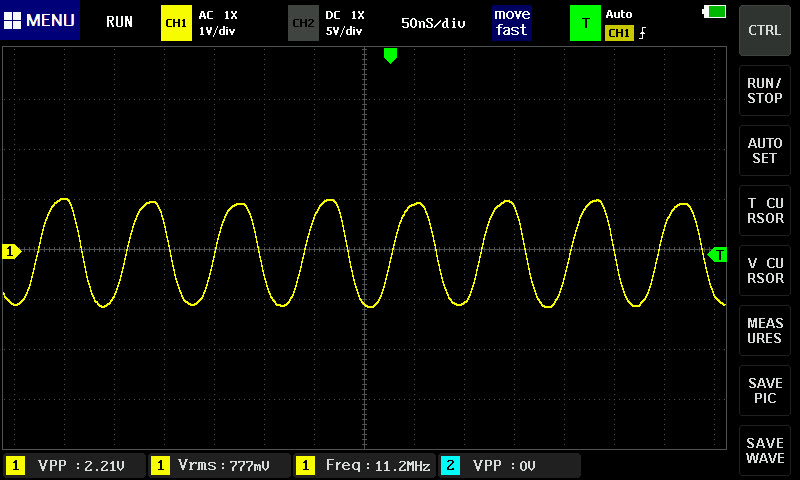Open the MENU button
800x480 pixels.
click(40, 20)
